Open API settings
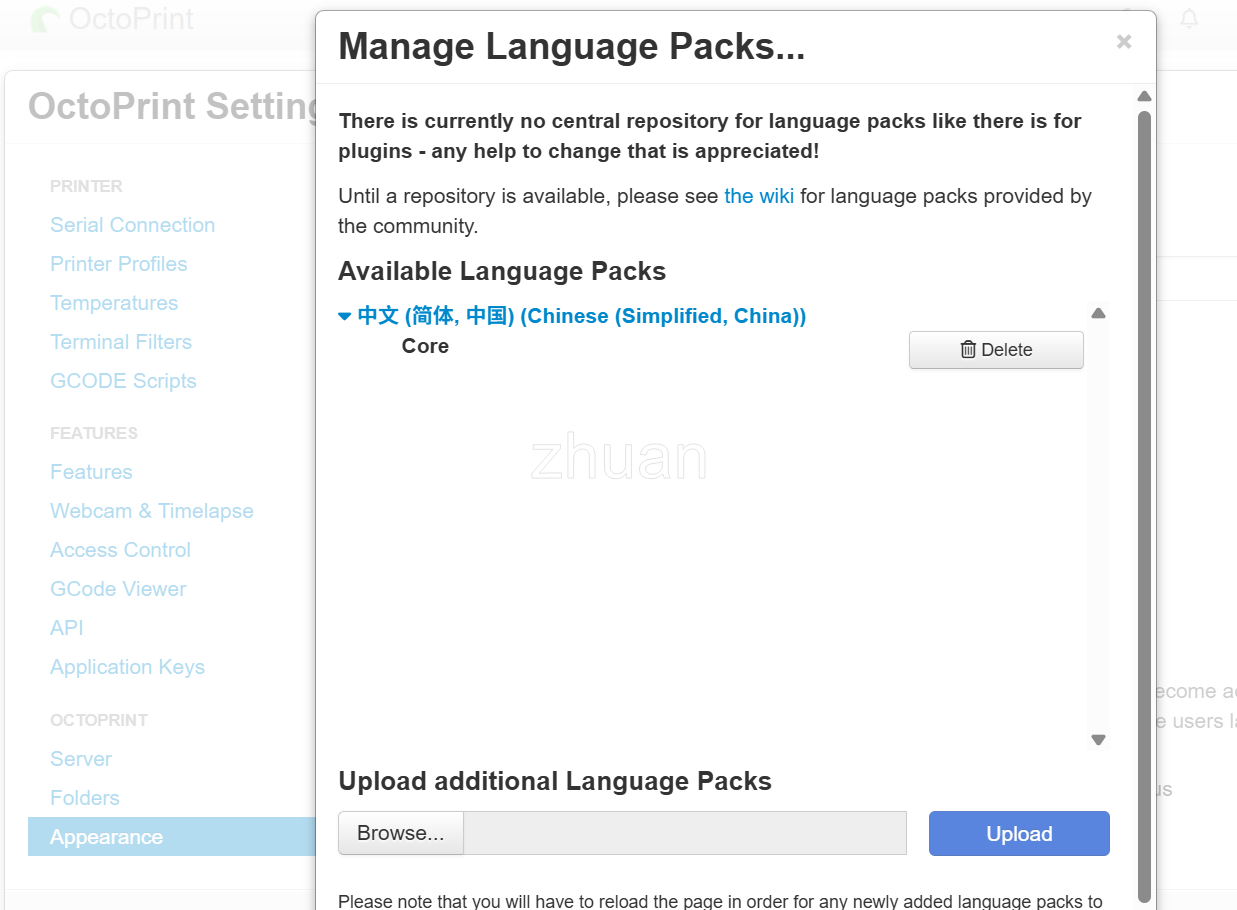The width and height of the screenshot is (1237, 910). tap(67, 628)
